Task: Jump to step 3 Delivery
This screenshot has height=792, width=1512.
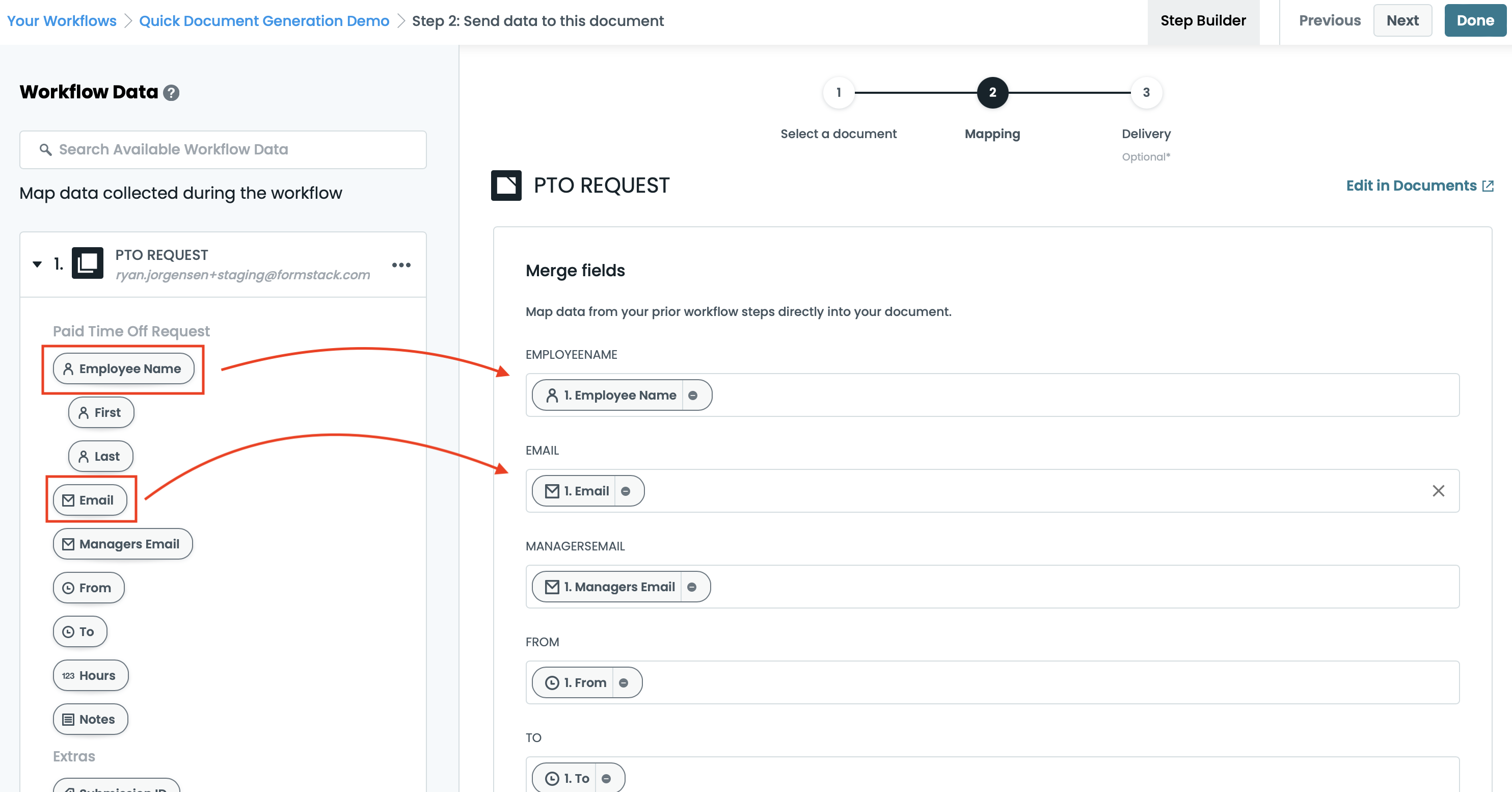Action: [x=1146, y=93]
